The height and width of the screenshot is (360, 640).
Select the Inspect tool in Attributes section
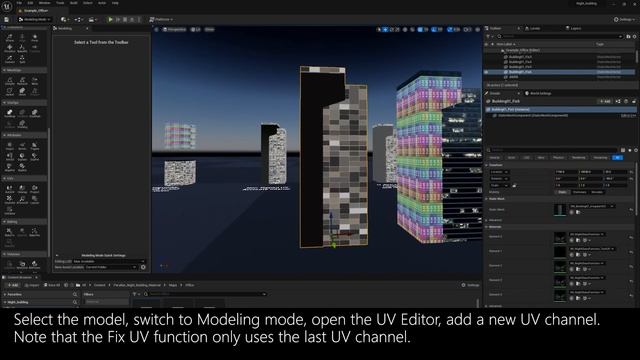tap(9, 146)
